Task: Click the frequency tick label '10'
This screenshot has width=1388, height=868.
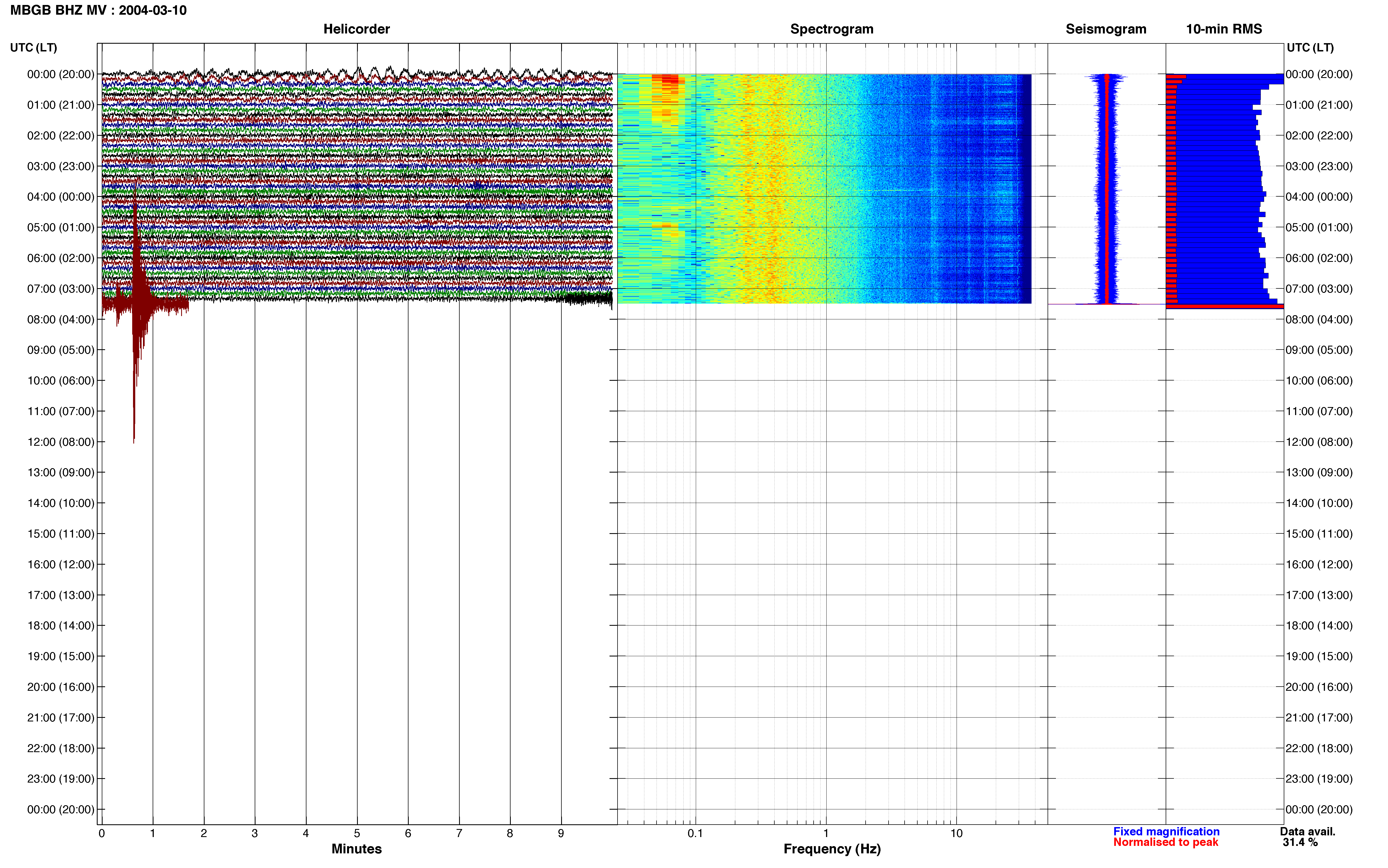Action: 956,833
